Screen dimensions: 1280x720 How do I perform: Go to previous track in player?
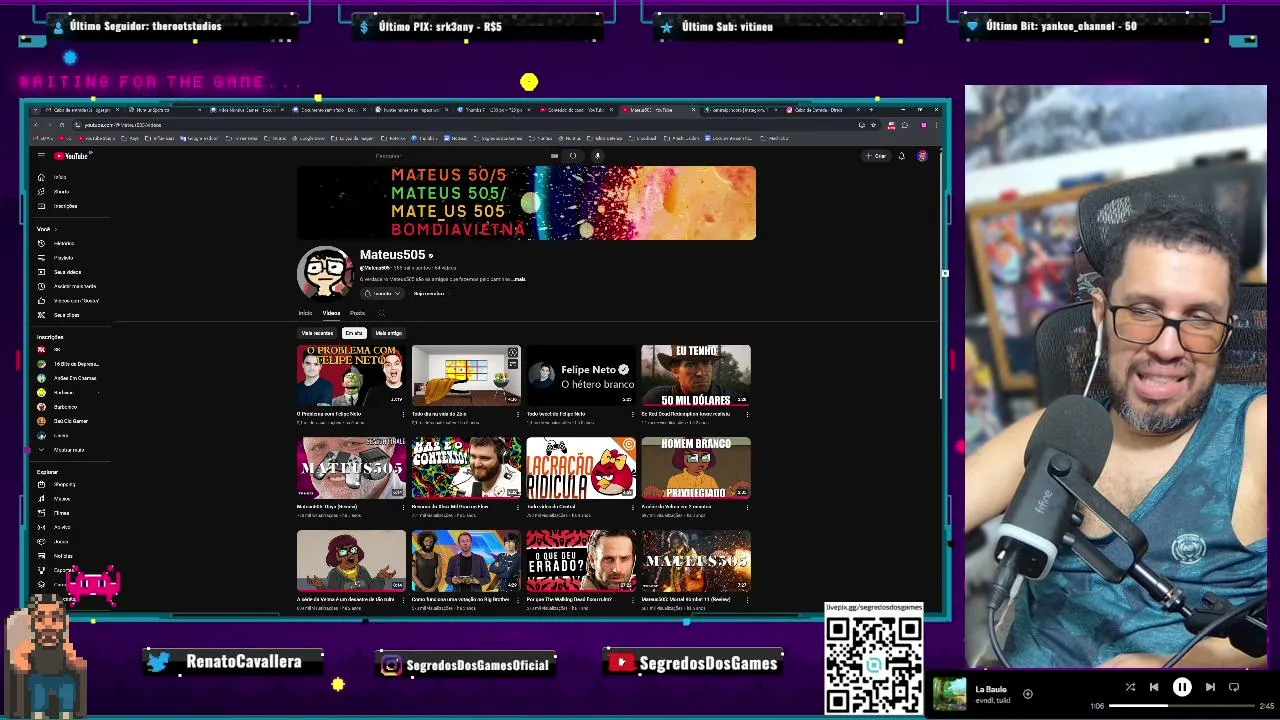pos(1154,687)
